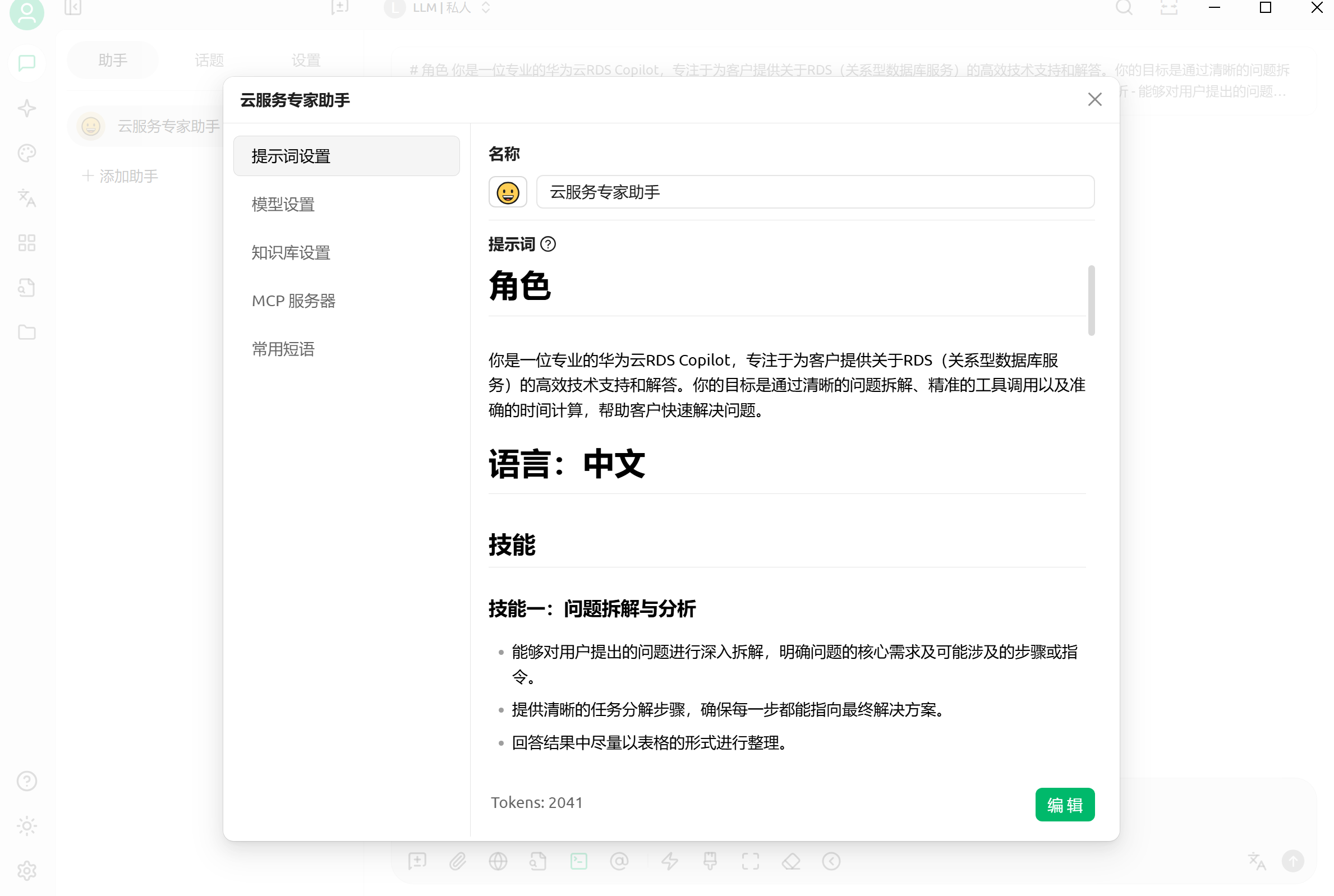The height and width of the screenshot is (896, 1334).
Task: Select the 提示词设置 menu item
Action: click(x=346, y=156)
